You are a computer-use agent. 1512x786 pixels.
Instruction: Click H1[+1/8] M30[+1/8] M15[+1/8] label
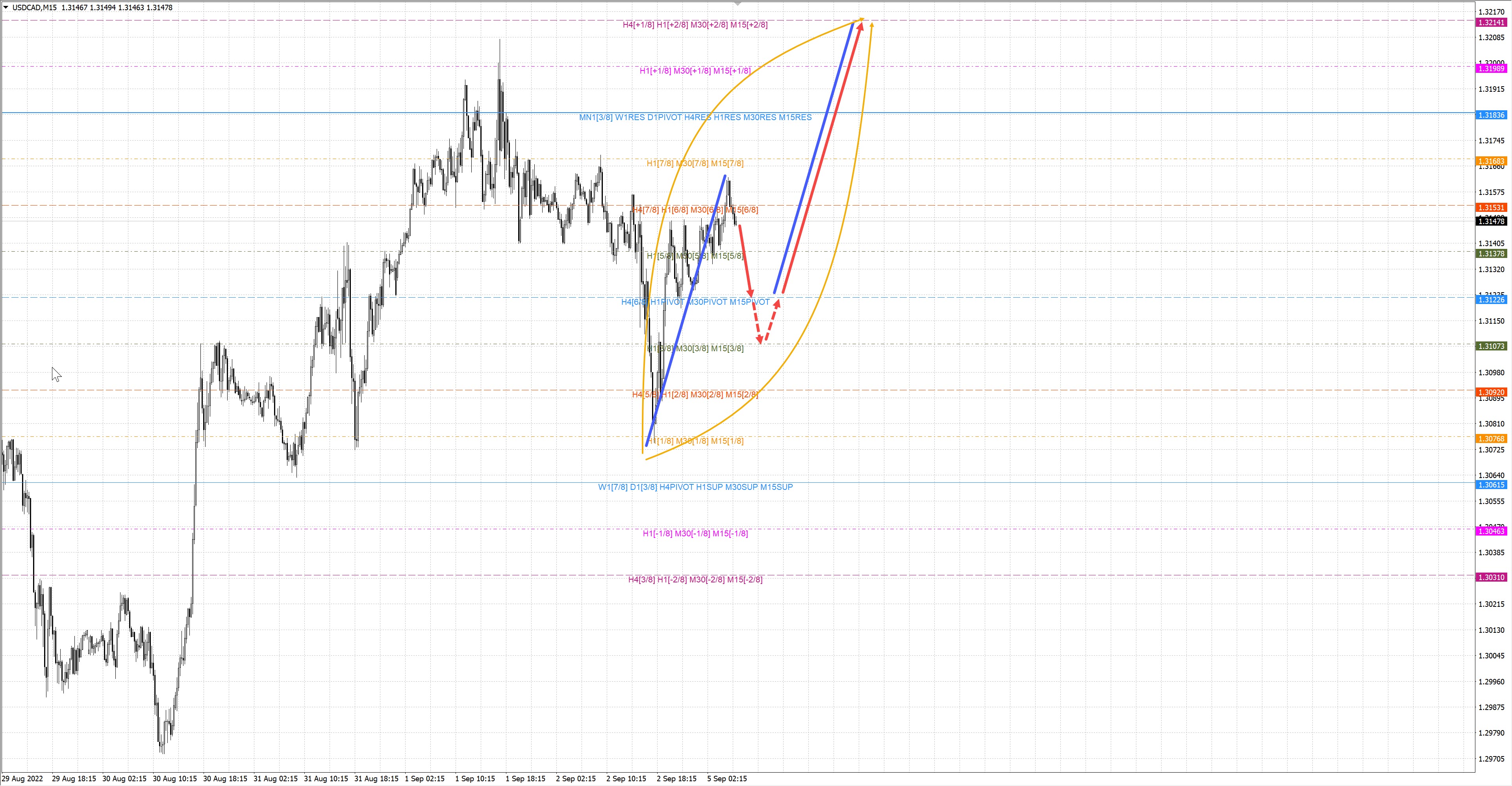coord(695,71)
